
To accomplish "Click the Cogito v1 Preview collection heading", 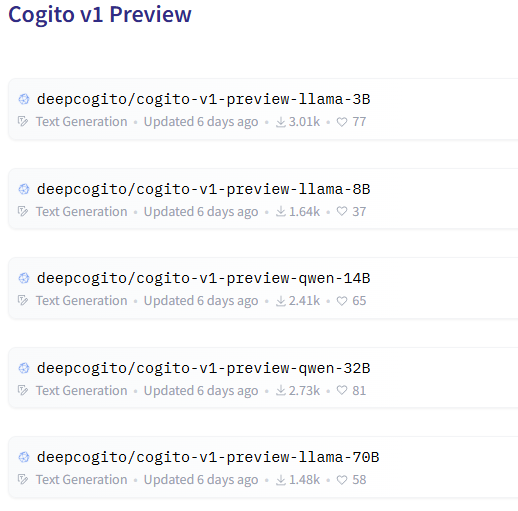I will [x=100, y=15].
